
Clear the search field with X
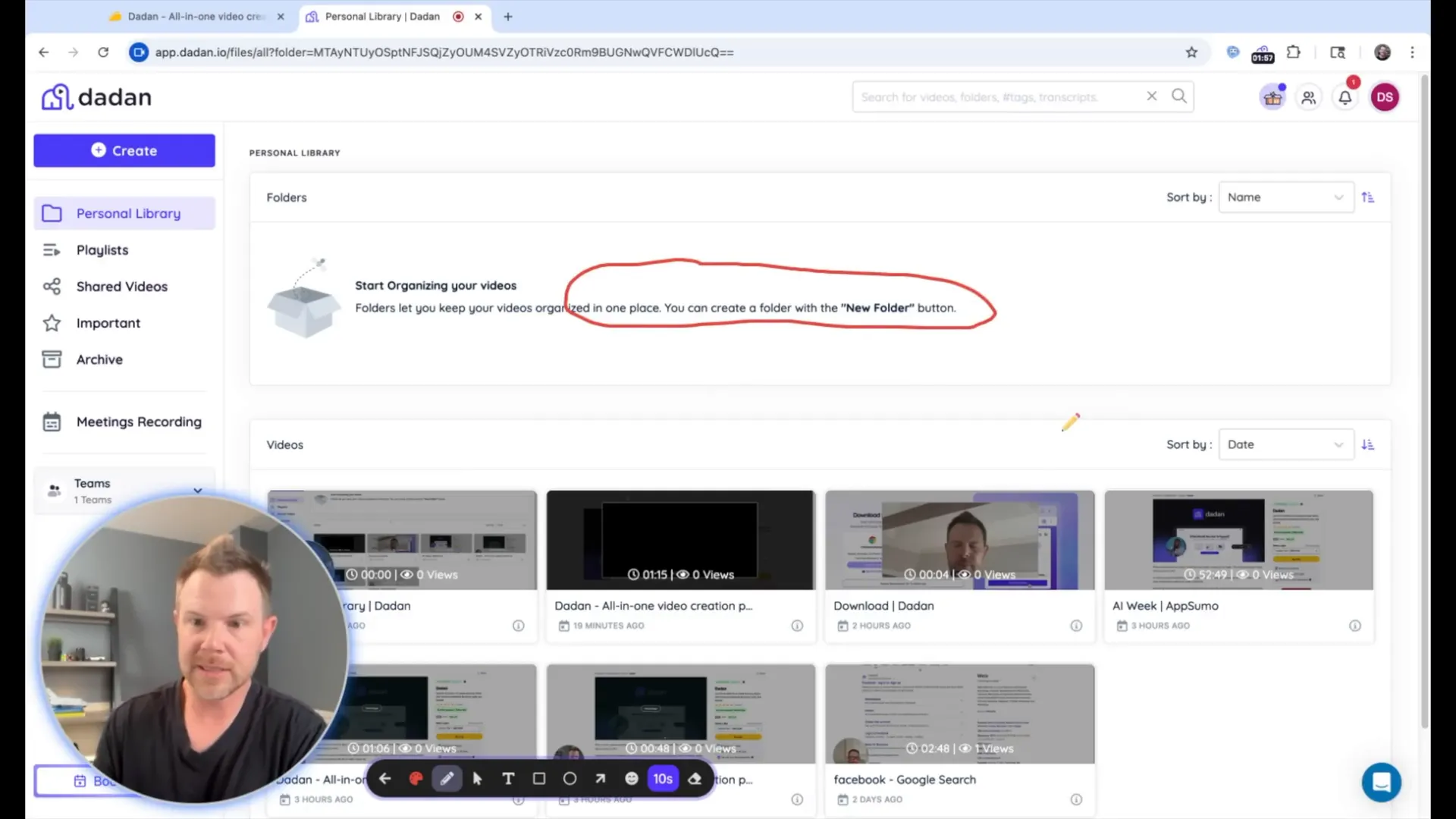coord(1152,96)
